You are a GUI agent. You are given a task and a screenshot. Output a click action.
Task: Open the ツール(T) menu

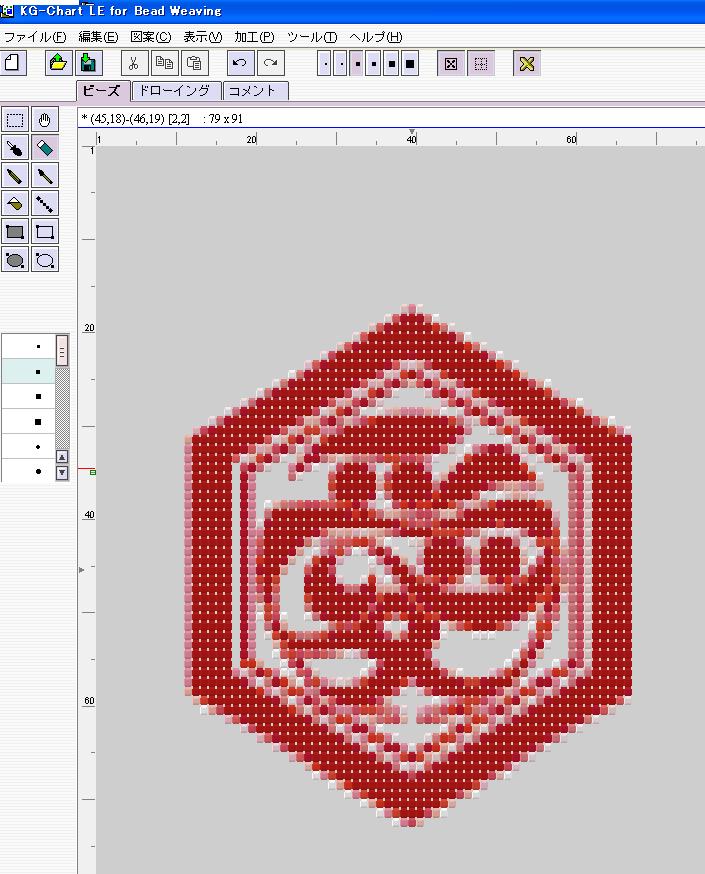[x=312, y=37]
